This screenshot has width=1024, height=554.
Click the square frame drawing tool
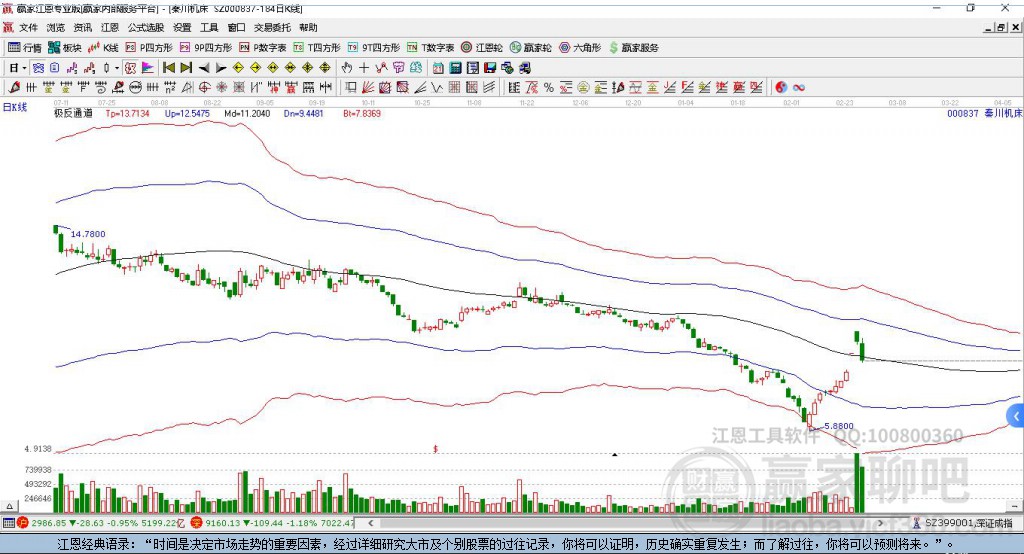click(351, 88)
